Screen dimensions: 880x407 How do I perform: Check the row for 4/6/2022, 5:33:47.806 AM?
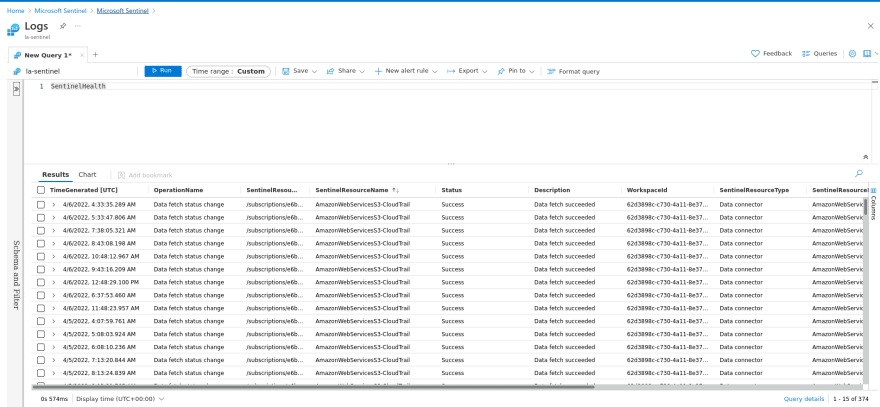tap(40, 217)
